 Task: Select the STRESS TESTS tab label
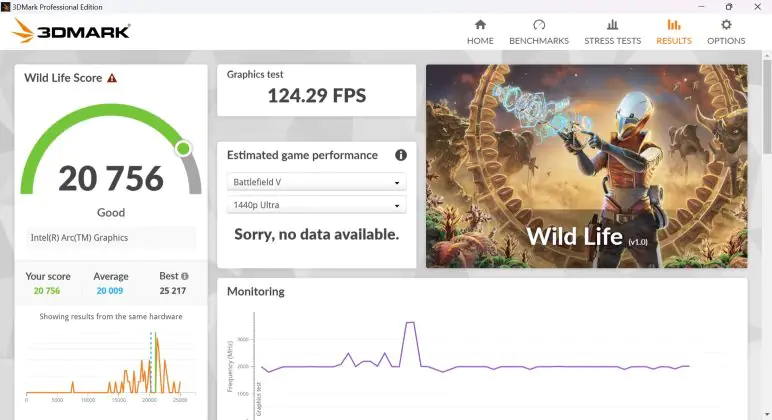(x=612, y=41)
